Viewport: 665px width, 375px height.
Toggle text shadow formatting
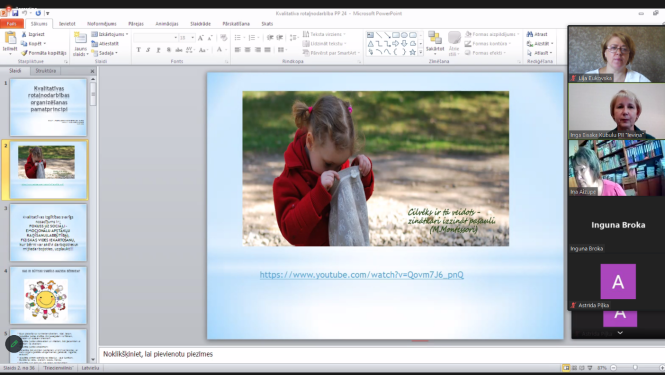click(168, 50)
